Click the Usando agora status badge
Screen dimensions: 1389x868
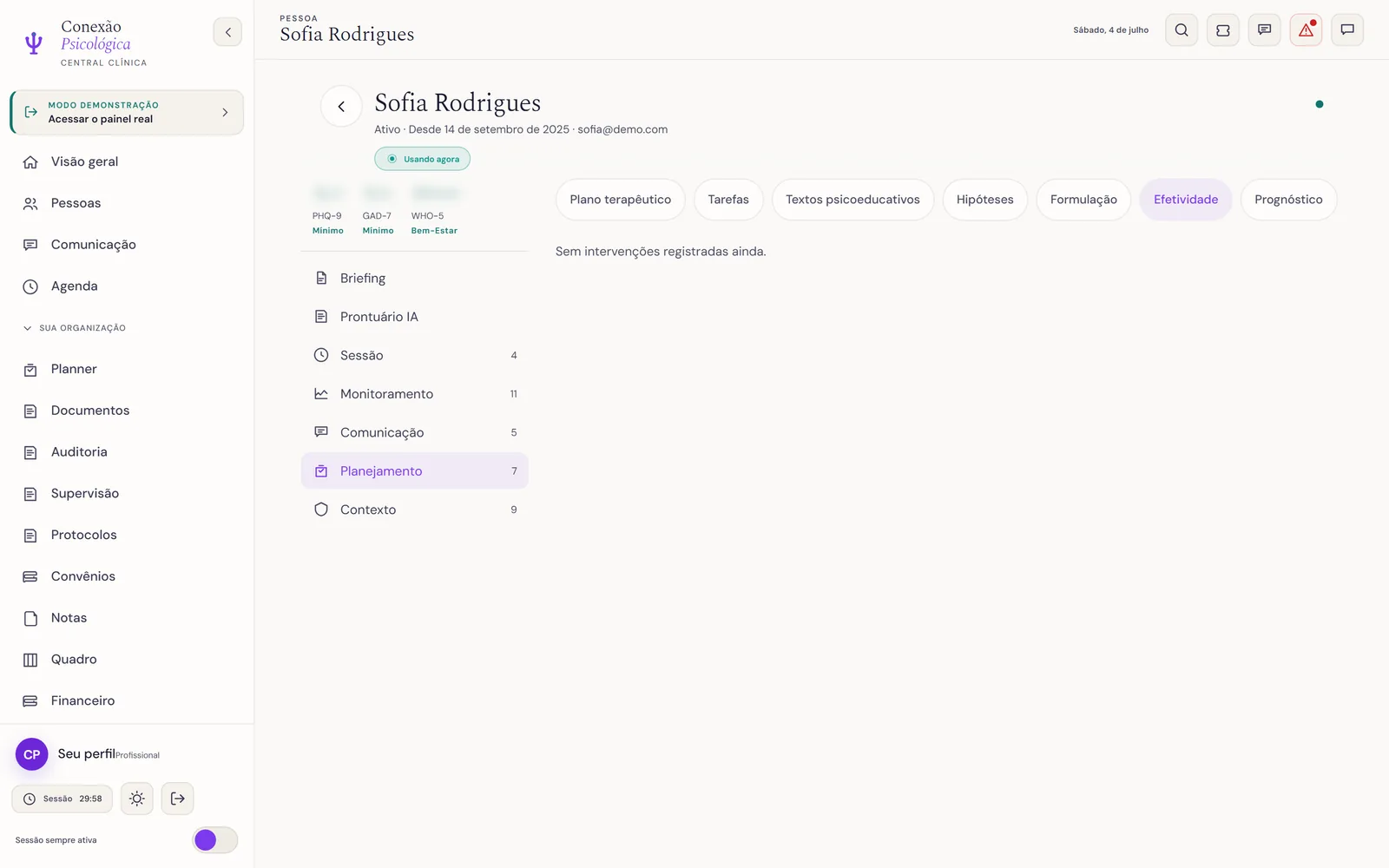click(423, 159)
